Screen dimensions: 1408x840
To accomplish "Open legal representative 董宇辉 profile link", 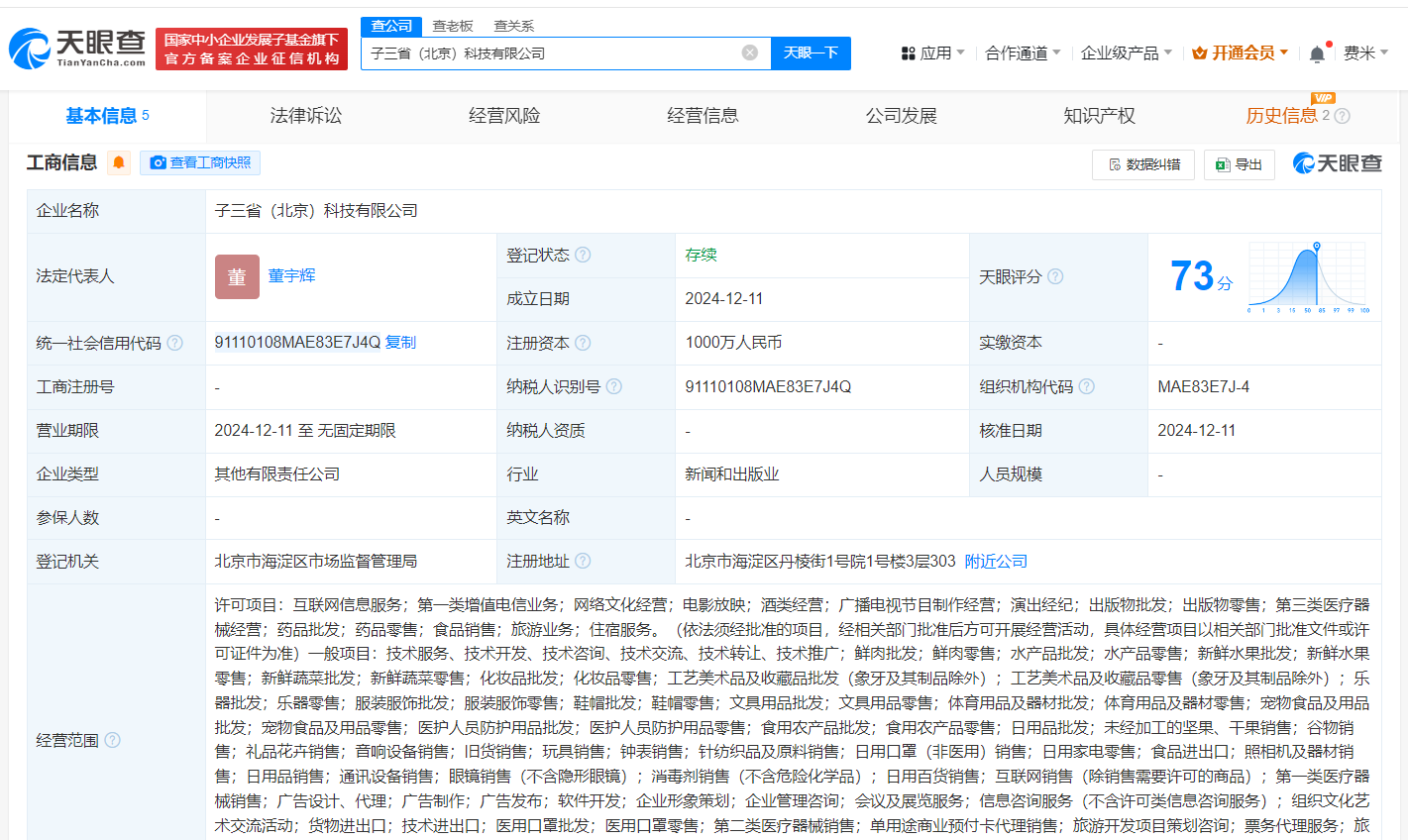I will click(293, 276).
